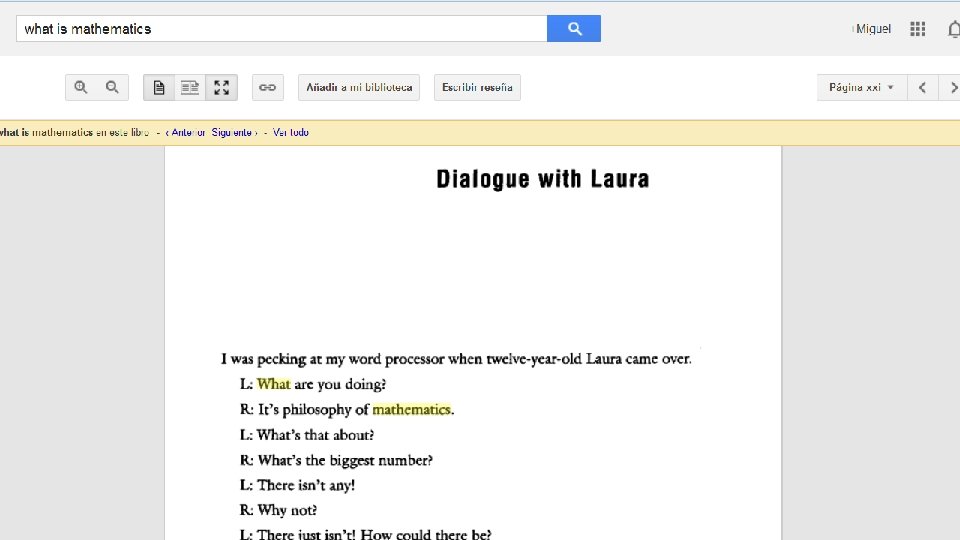Viewport: 960px width, 540px height.
Task: Click highlighted word 'mathematics' in page
Action: (x=411, y=409)
